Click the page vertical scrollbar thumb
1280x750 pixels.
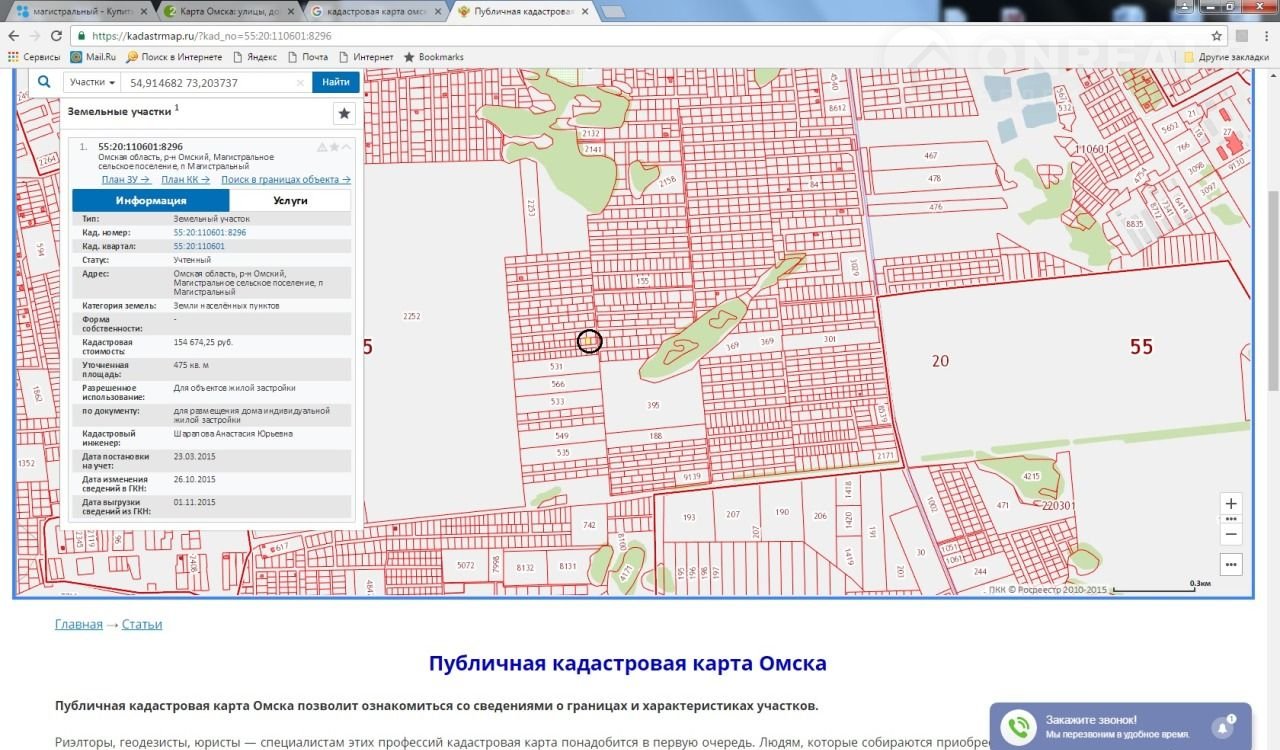[x=1272, y=290]
